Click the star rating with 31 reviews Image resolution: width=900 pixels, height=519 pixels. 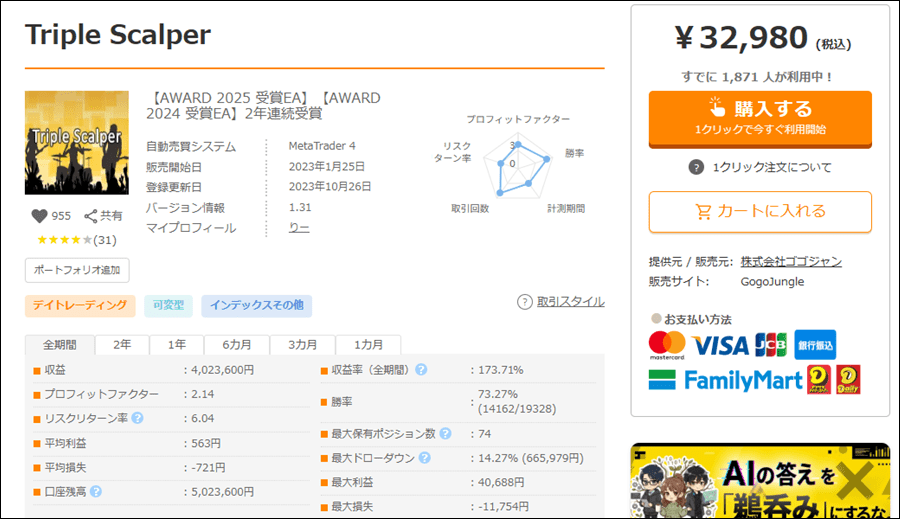pos(76,240)
